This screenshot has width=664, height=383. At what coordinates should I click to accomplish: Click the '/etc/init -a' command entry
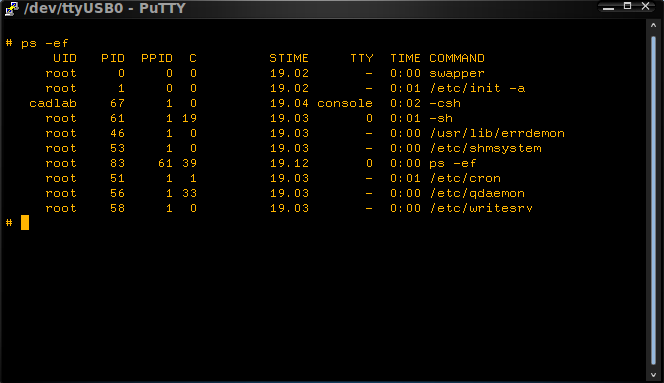click(x=477, y=88)
